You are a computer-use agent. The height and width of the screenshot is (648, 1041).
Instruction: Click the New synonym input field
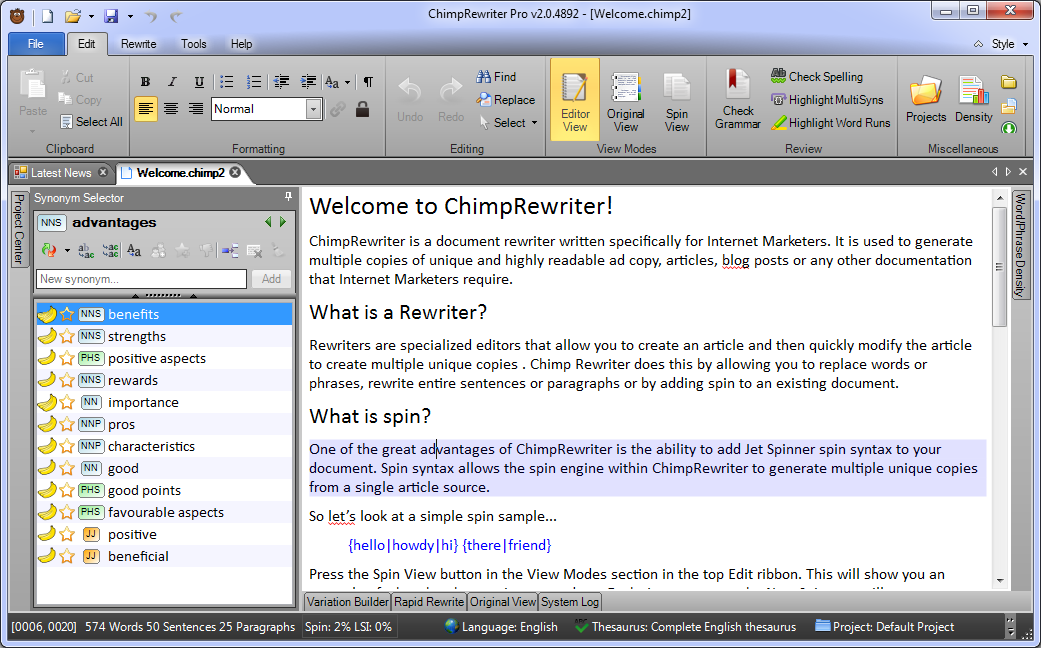pos(141,280)
